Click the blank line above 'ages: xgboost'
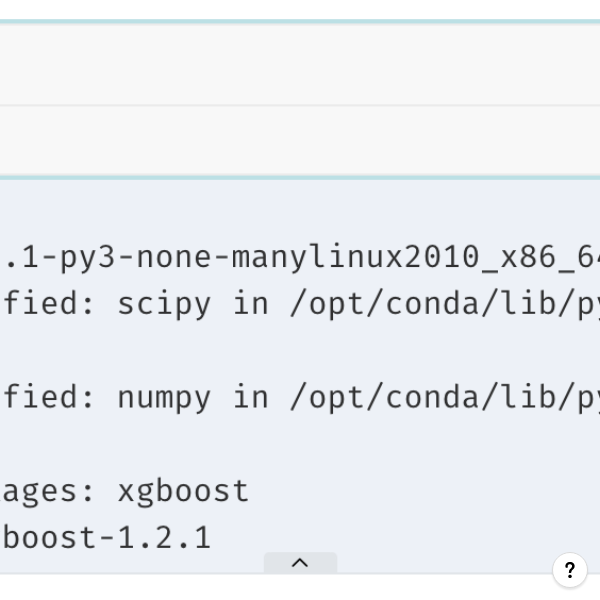This screenshot has width=600, height=600. pyautogui.click(x=300, y=445)
